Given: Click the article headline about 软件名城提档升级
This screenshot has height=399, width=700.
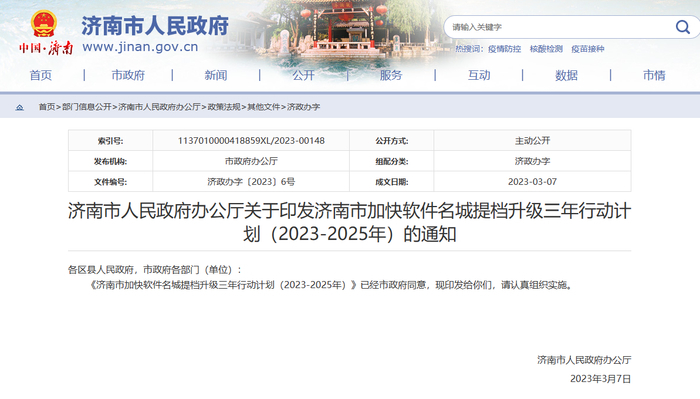Looking at the screenshot, I should click(x=350, y=222).
